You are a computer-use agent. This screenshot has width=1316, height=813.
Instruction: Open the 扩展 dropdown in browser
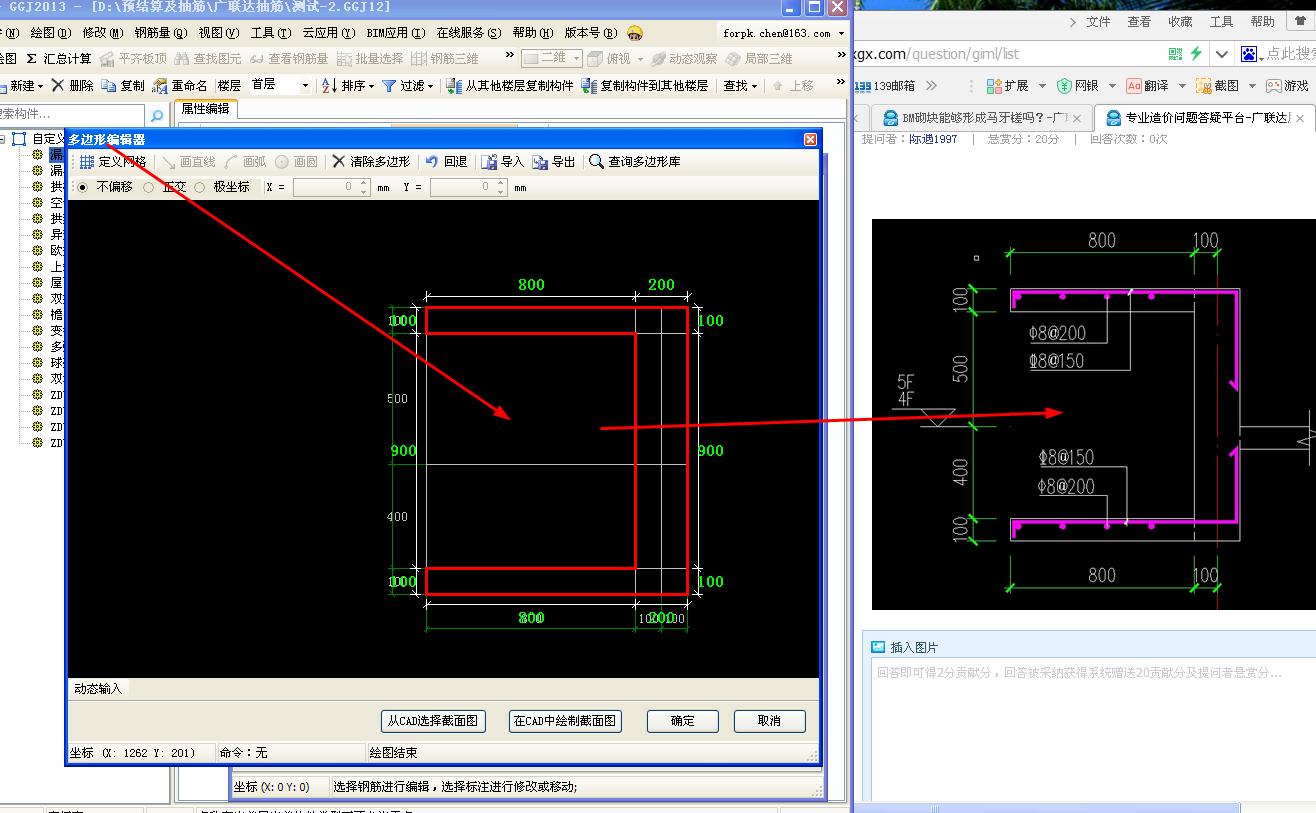(1043, 87)
